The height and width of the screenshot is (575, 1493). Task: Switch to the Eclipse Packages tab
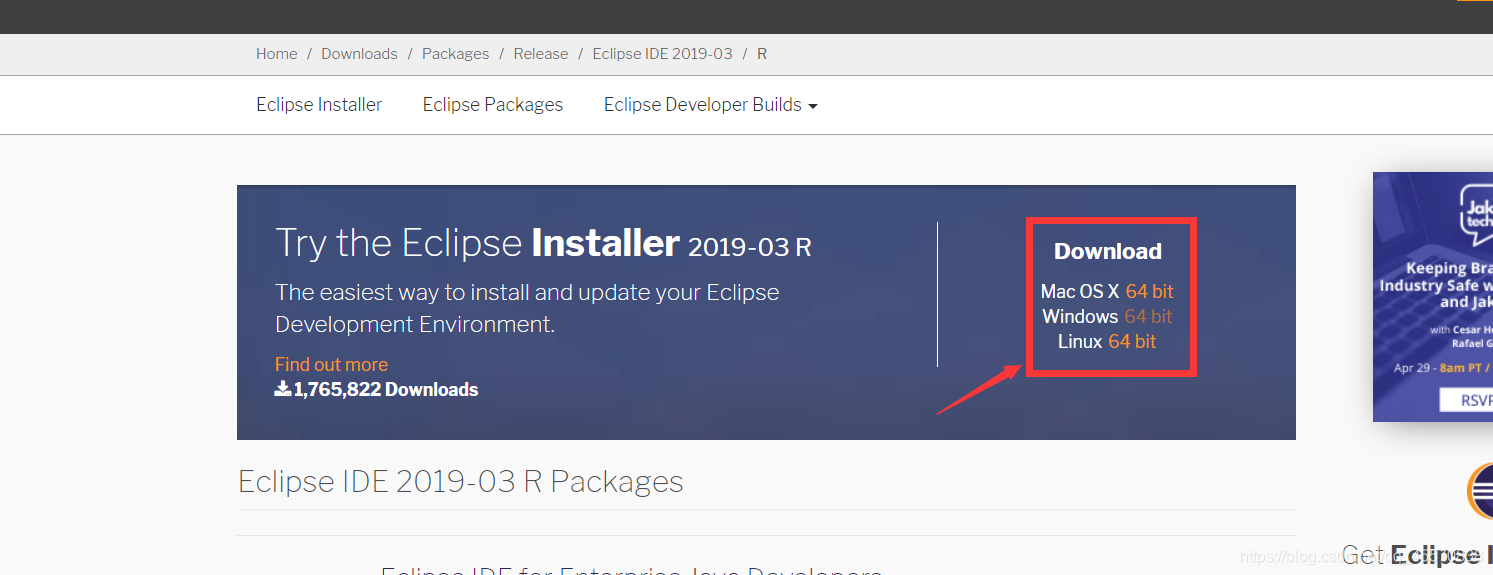pyautogui.click(x=493, y=105)
